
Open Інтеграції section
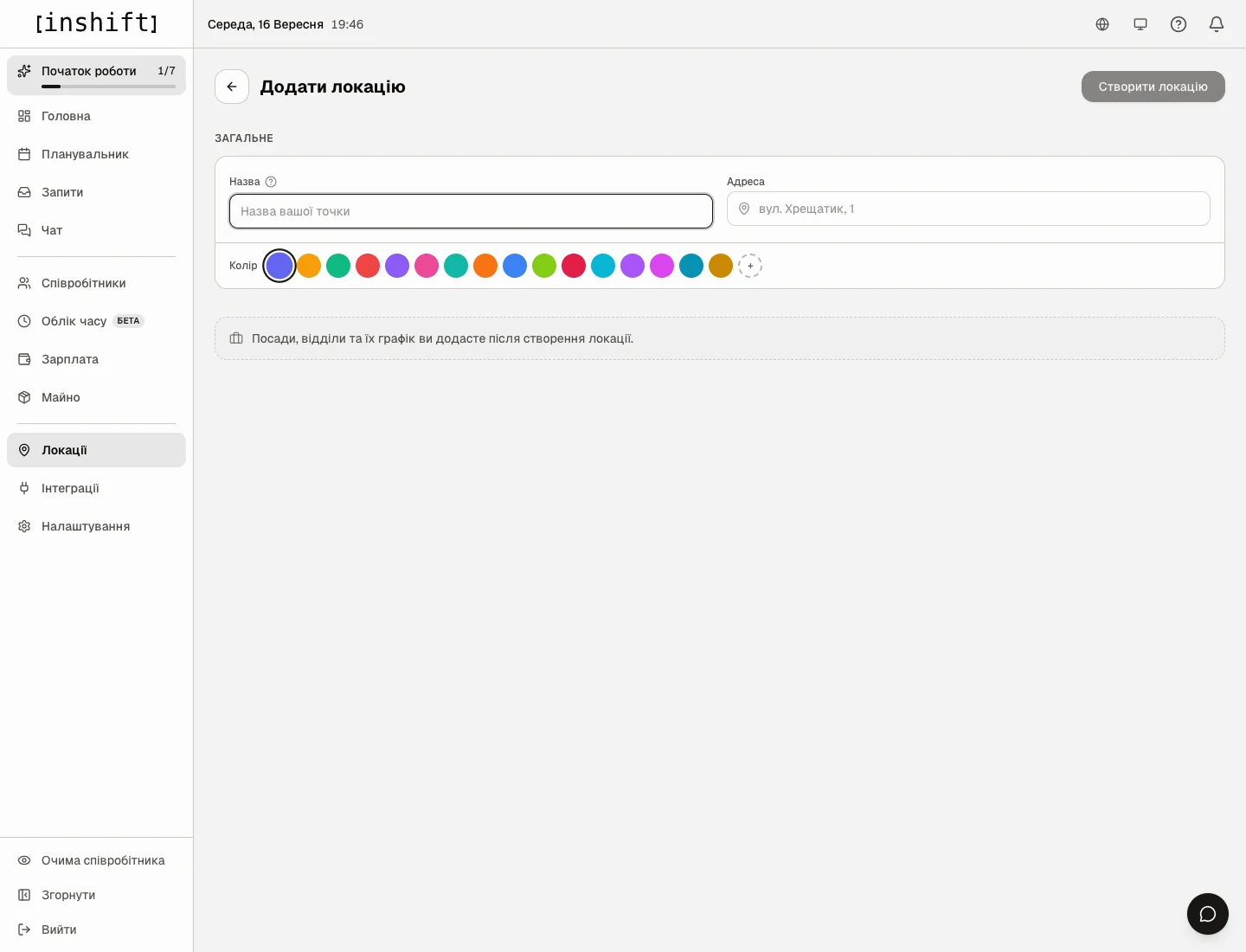coord(96,488)
